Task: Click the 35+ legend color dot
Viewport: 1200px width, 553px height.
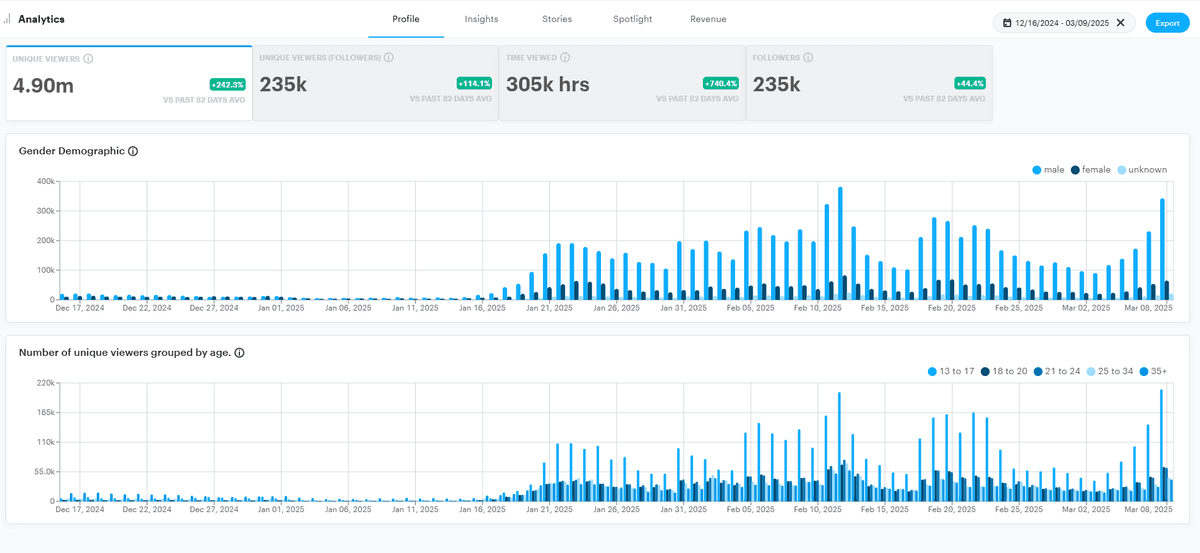Action: [x=1146, y=371]
